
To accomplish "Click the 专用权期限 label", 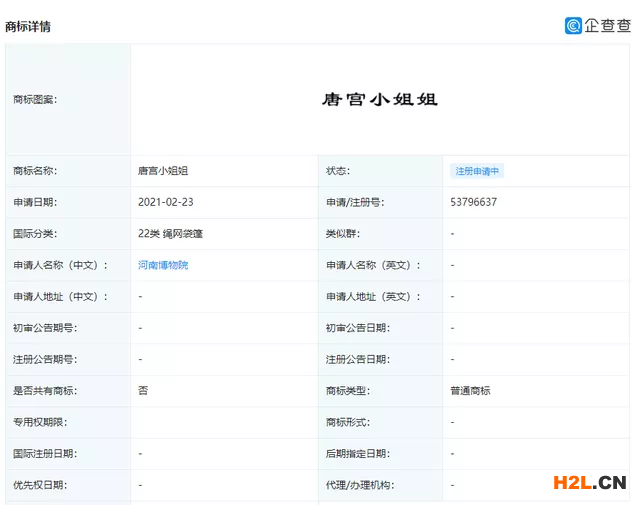I will click(x=40, y=422).
